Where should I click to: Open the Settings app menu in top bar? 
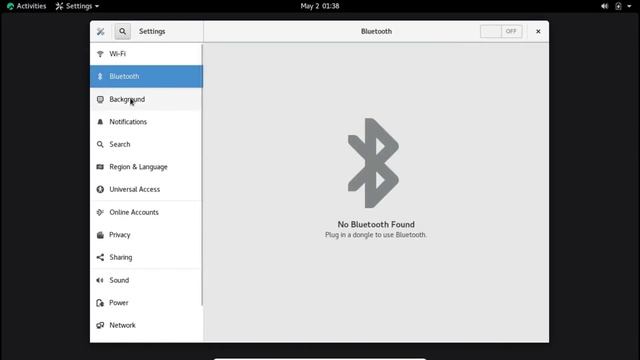pyautogui.click(x=77, y=6)
